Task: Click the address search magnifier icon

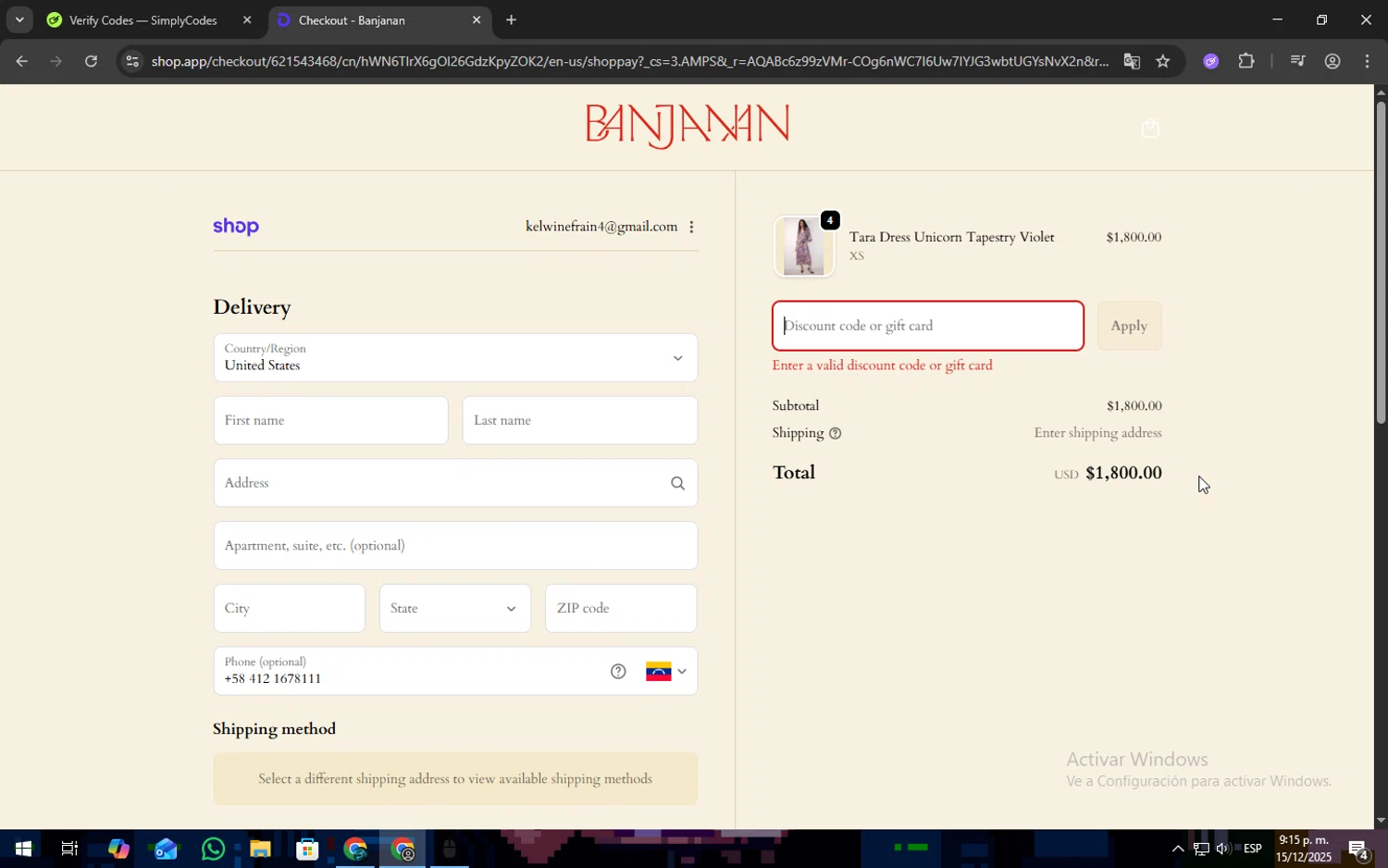Action: 677,483
